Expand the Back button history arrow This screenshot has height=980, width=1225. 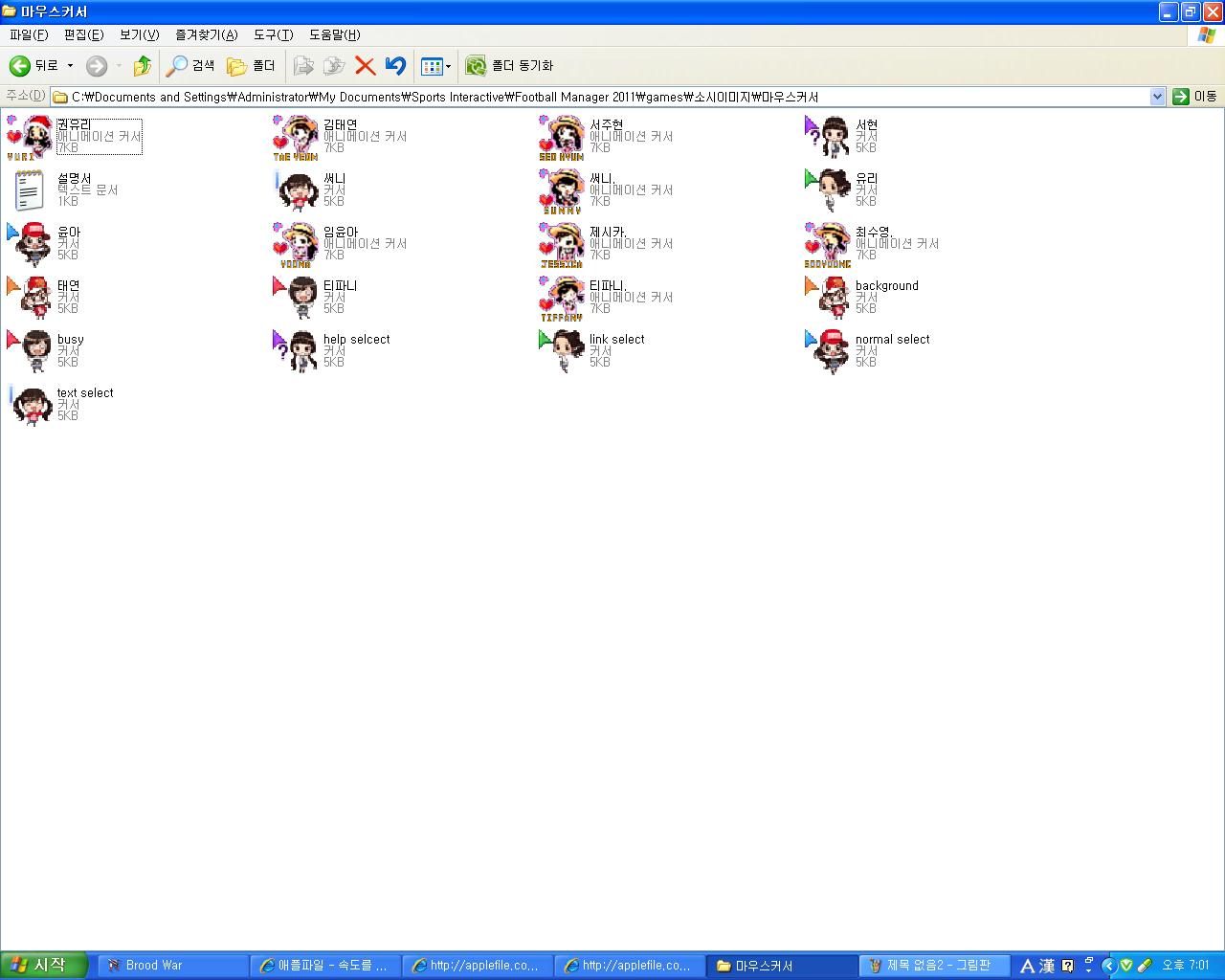[70, 66]
